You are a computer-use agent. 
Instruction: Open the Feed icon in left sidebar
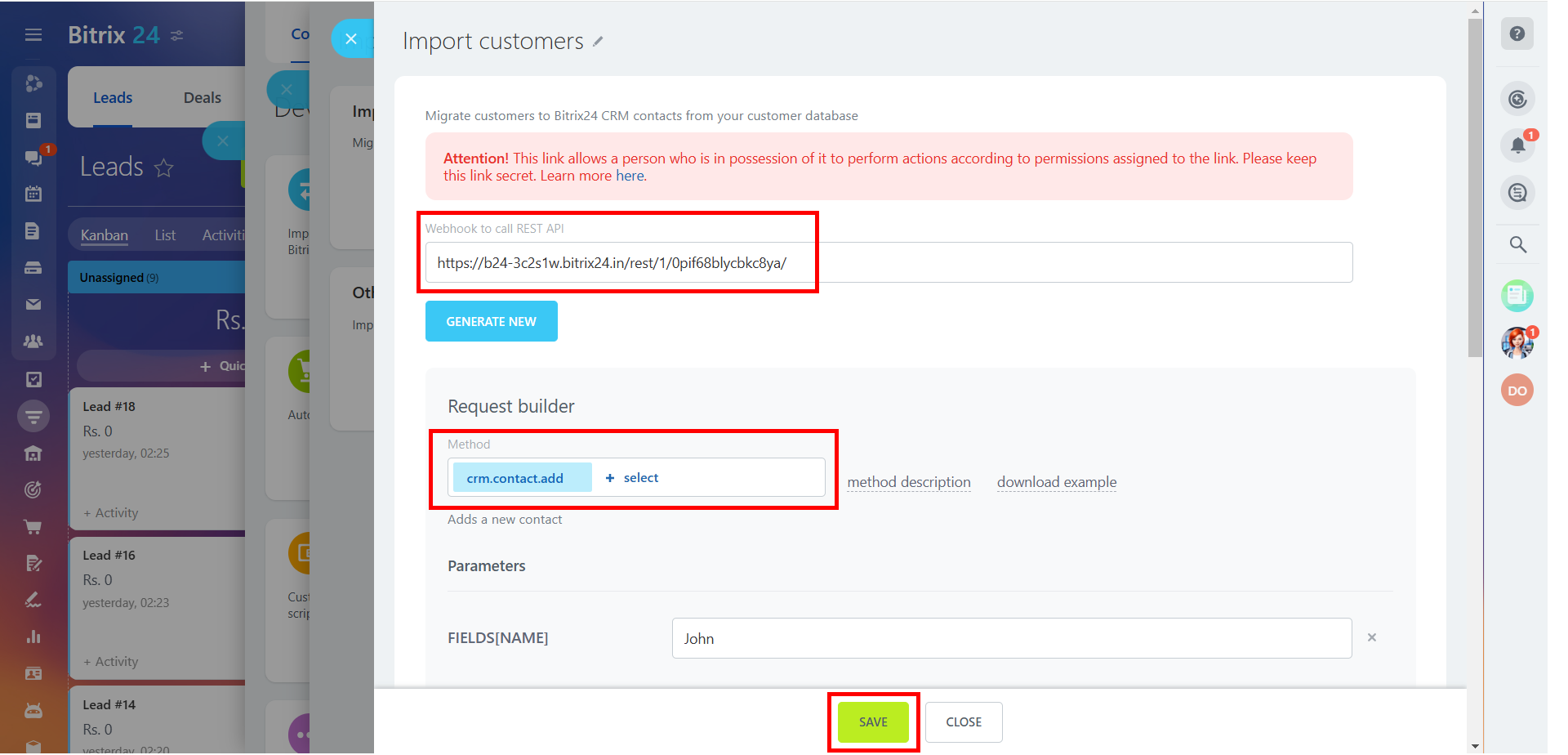pyautogui.click(x=33, y=120)
